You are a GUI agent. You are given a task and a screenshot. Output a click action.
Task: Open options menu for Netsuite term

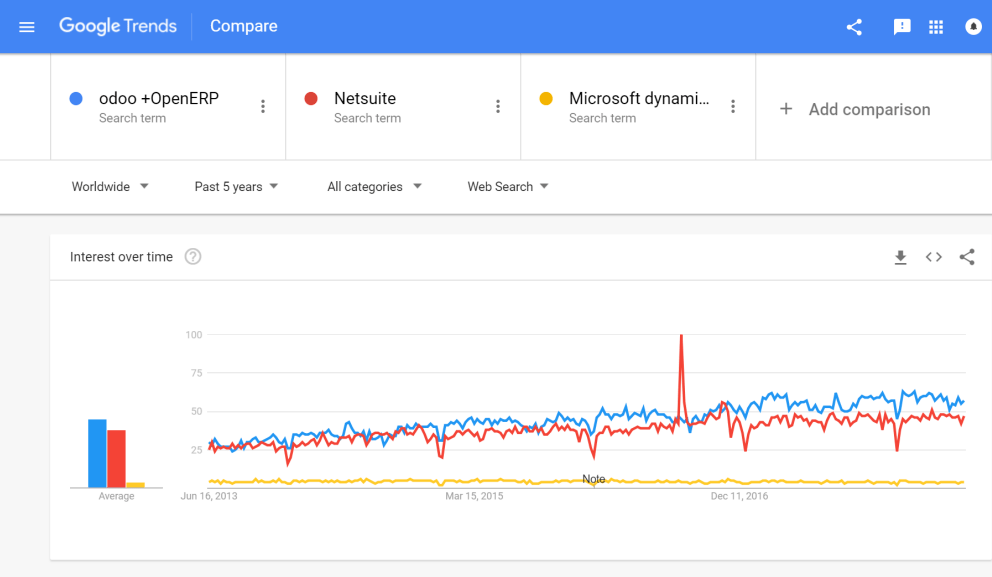[498, 106]
